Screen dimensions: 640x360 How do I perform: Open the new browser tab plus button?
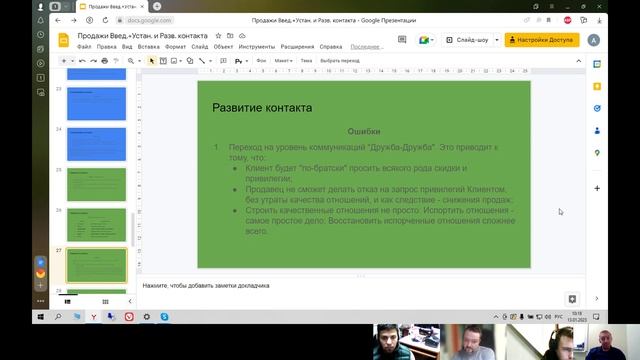157,6
